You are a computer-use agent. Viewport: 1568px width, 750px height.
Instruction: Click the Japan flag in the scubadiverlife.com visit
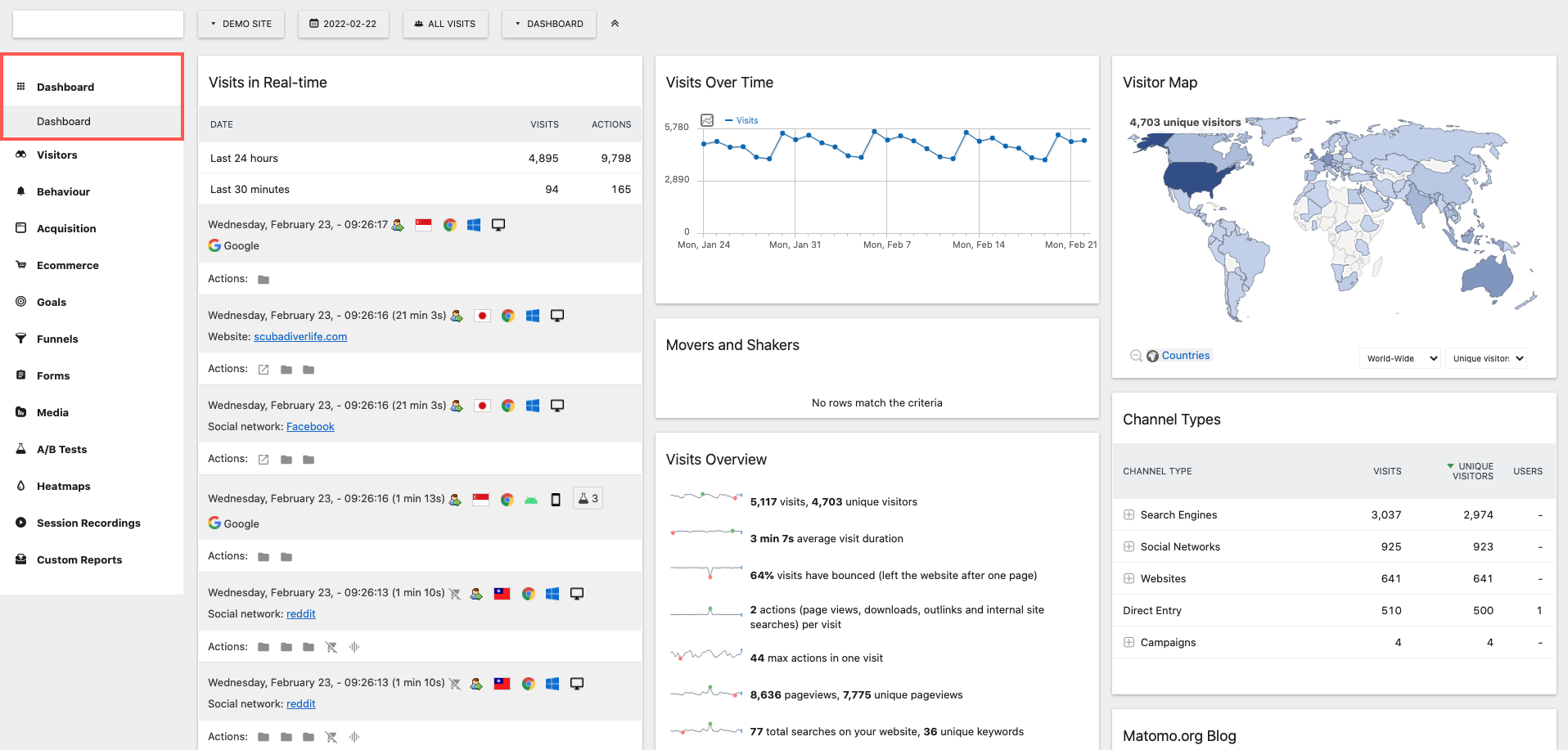tap(482, 316)
